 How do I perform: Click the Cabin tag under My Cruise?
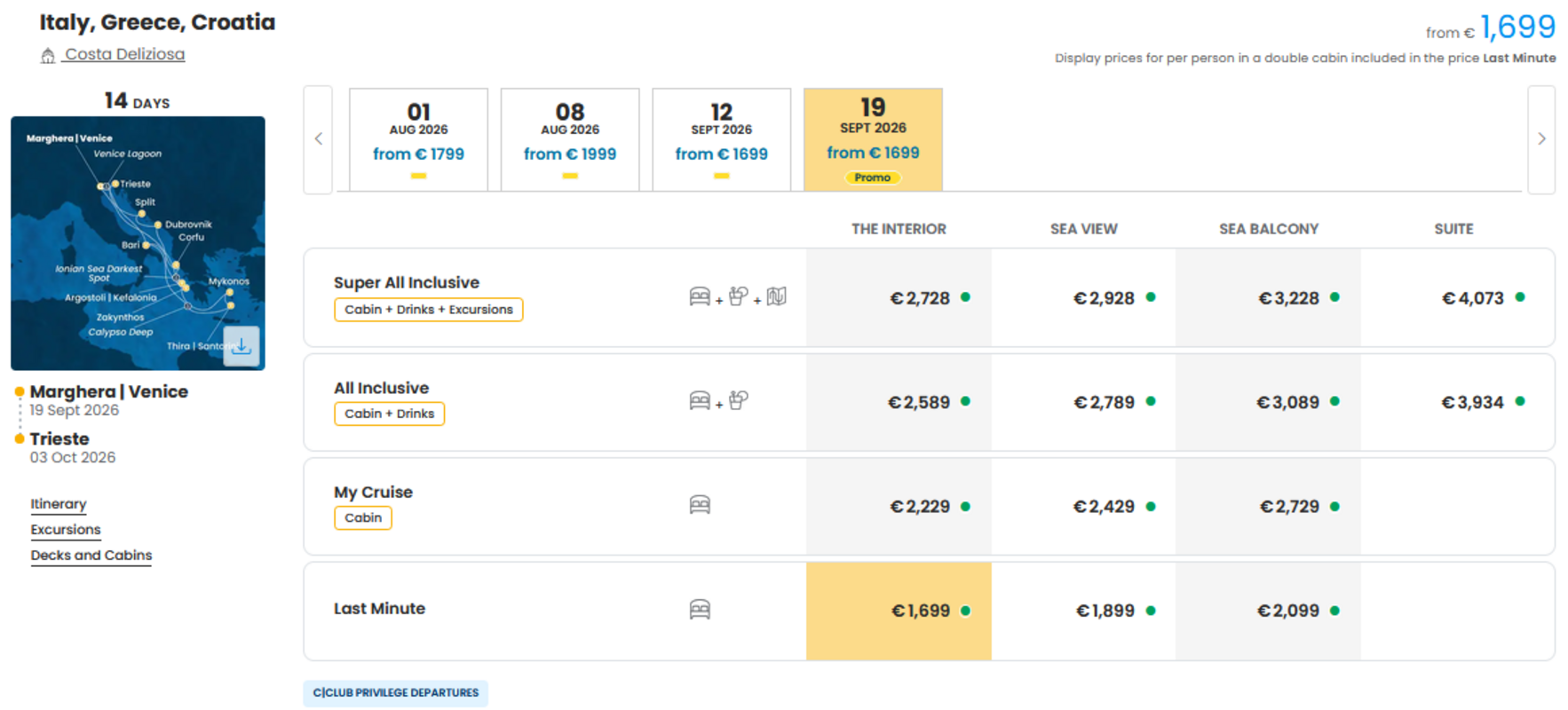[x=363, y=518]
